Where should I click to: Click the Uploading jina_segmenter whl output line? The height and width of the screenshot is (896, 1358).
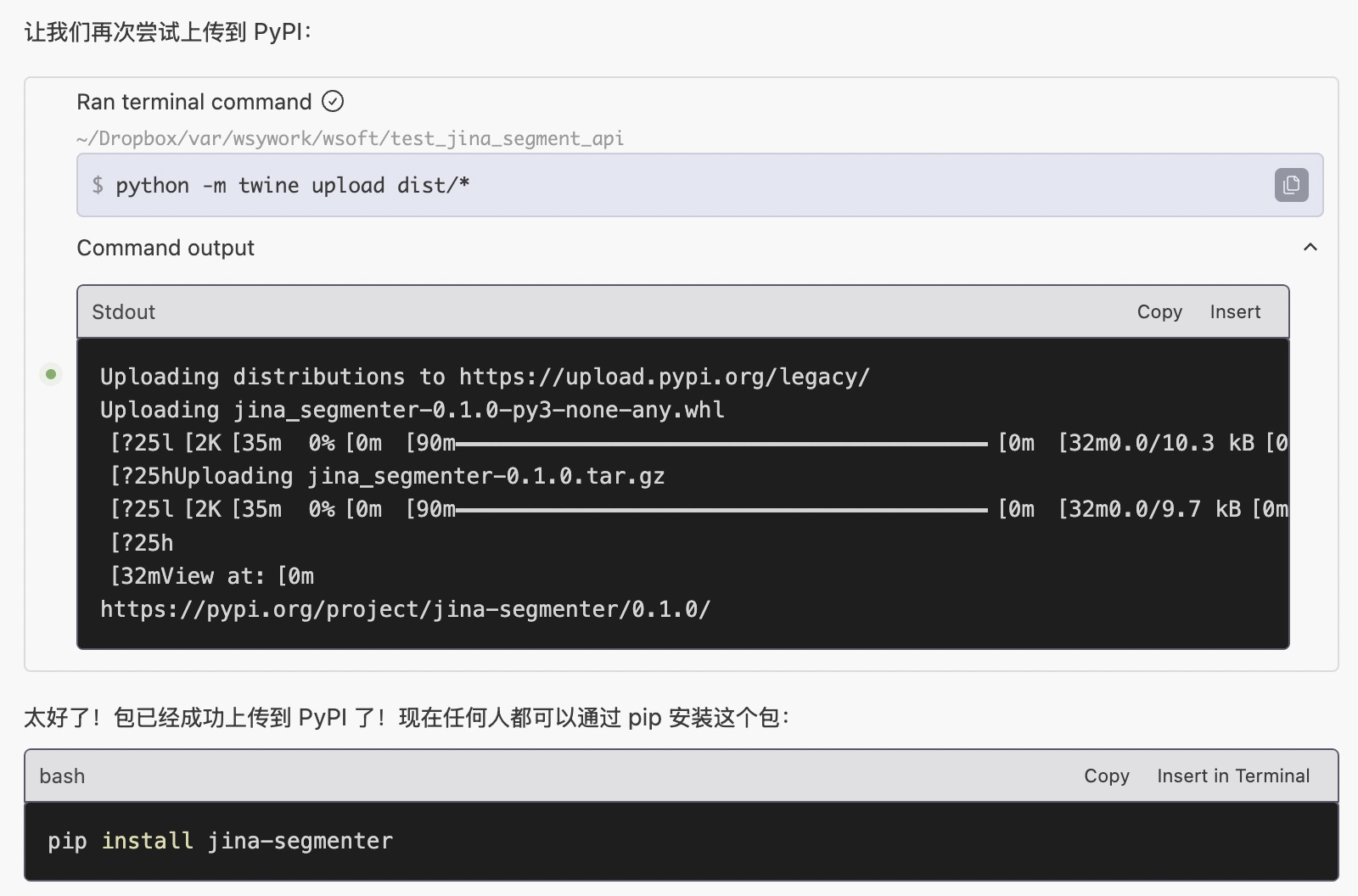click(412, 410)
